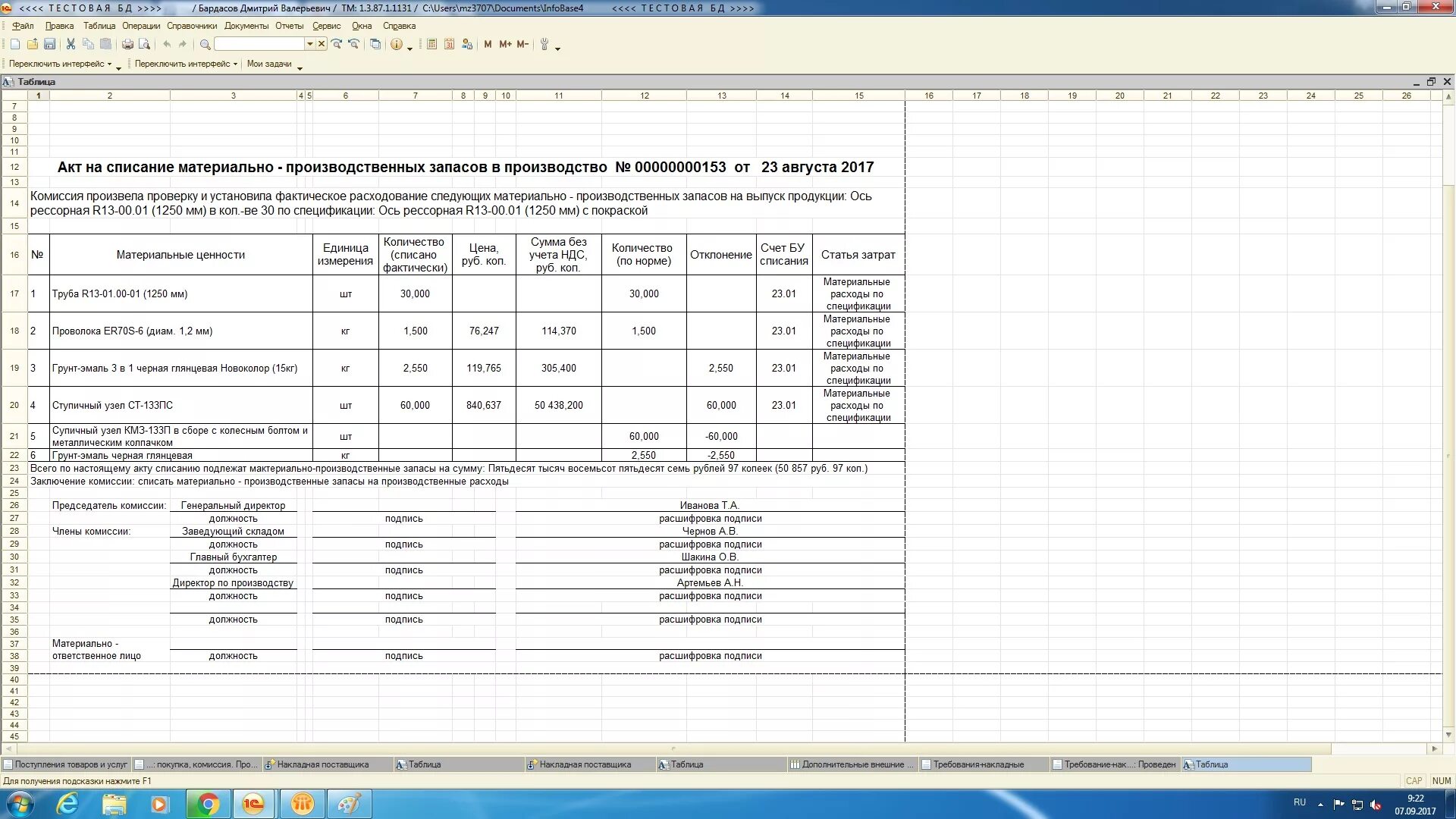Image resolution: width=1456 pixels, height=819 pixels.
Task: Click the RU language indicator in tray
Action: click(1300, 802)
